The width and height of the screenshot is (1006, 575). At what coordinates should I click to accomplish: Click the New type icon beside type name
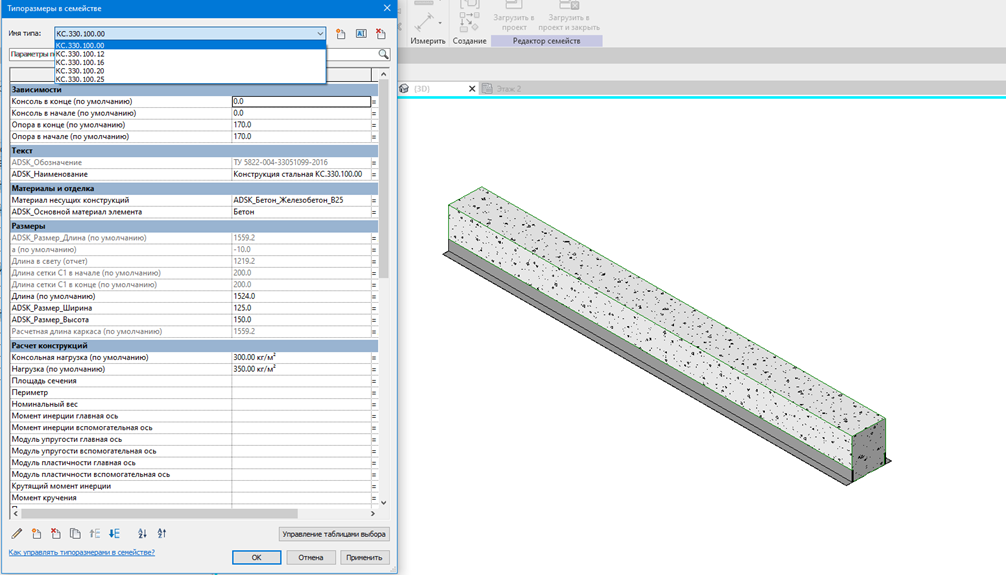341,33
